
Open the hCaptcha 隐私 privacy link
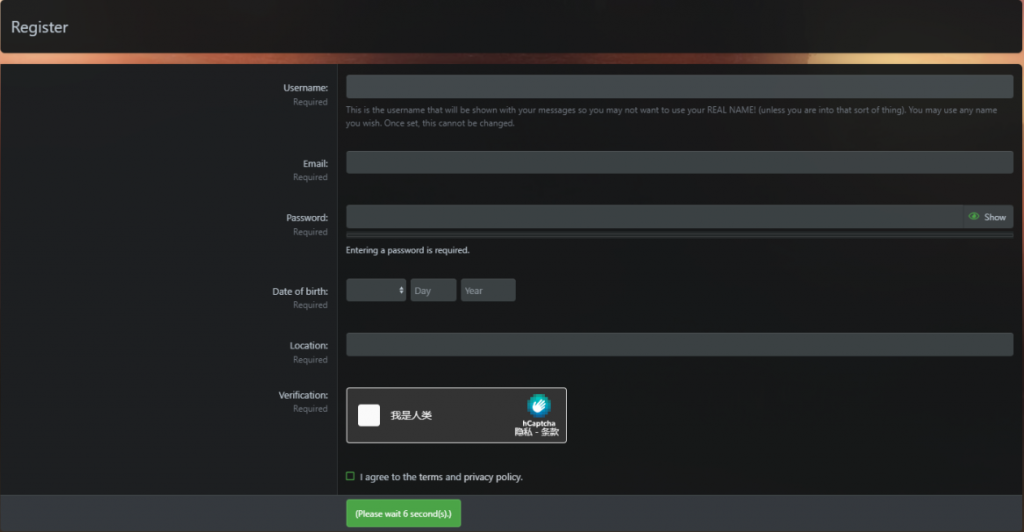[523, 432]
